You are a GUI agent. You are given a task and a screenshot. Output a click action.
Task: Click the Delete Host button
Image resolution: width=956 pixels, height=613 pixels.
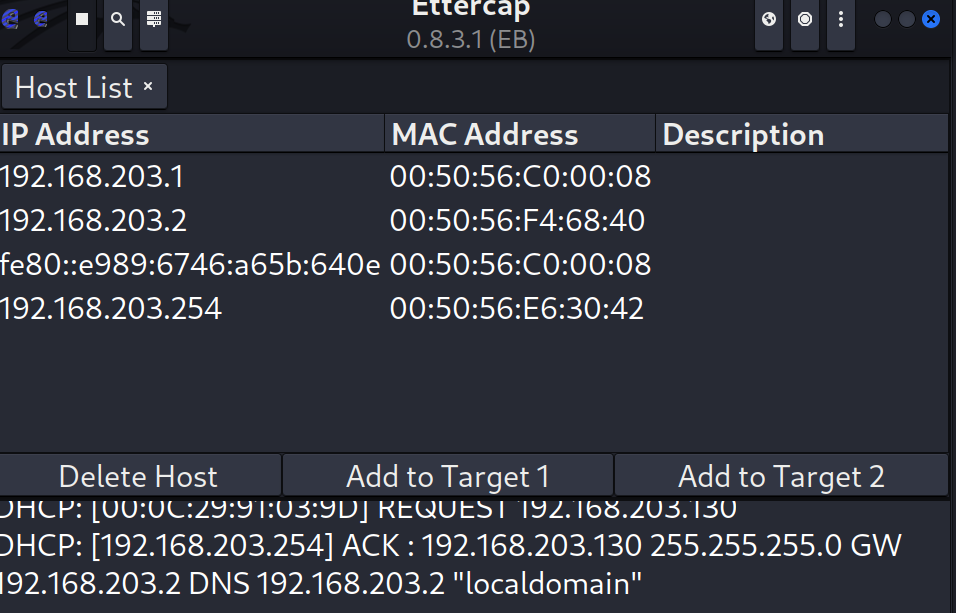click(140, 476)
